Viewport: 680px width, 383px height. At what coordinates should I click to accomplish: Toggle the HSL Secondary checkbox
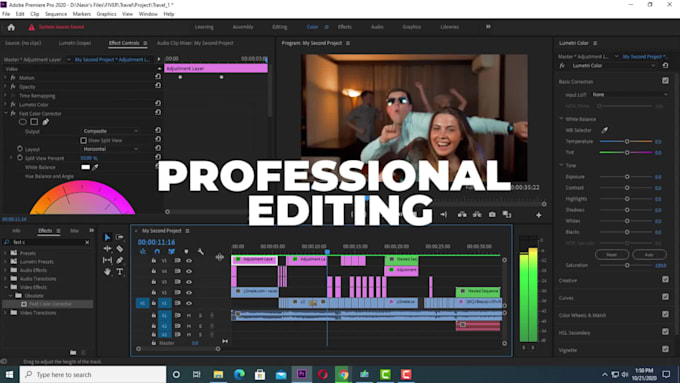coord(665,332)
